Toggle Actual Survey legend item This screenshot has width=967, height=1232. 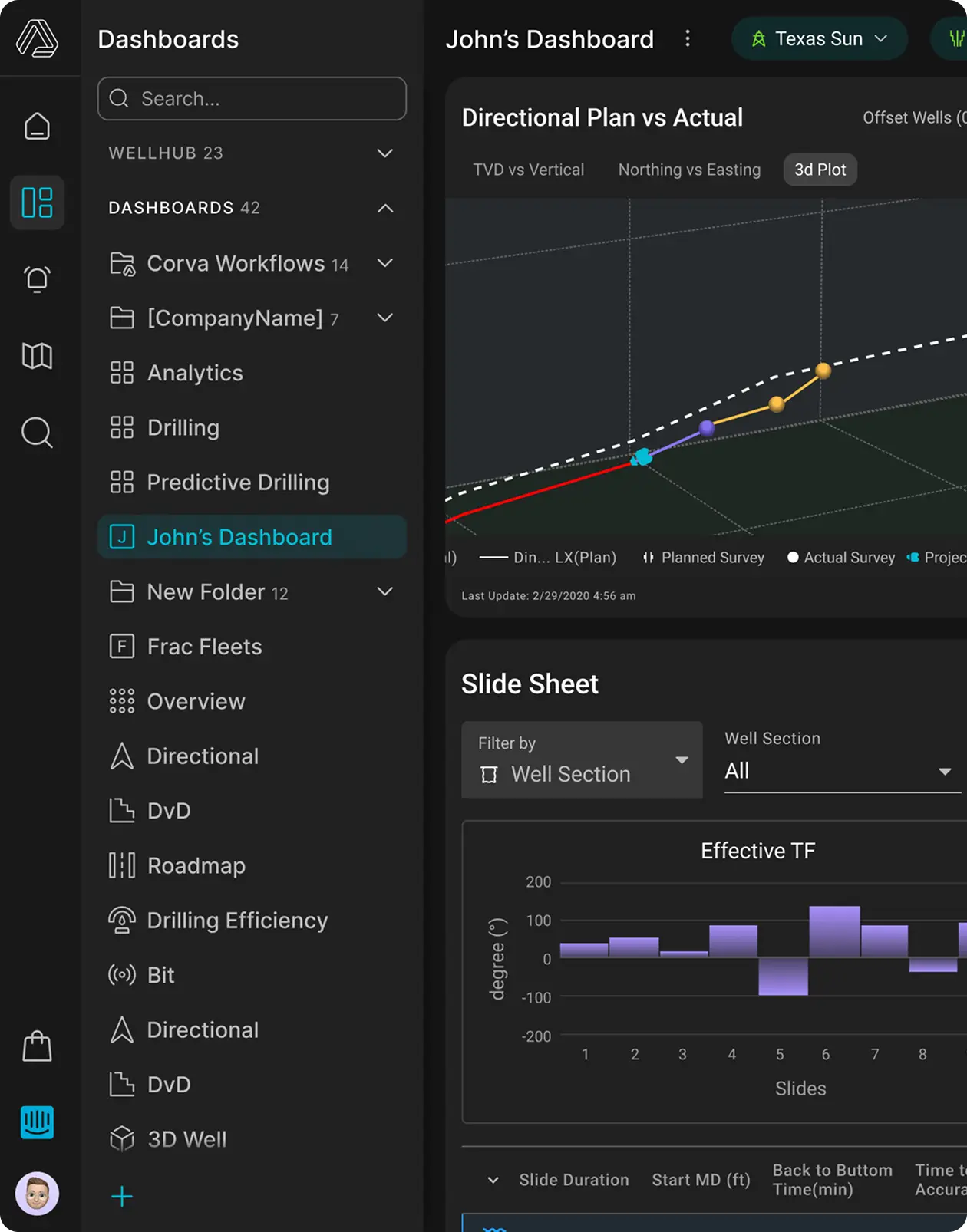coord(841,558)
